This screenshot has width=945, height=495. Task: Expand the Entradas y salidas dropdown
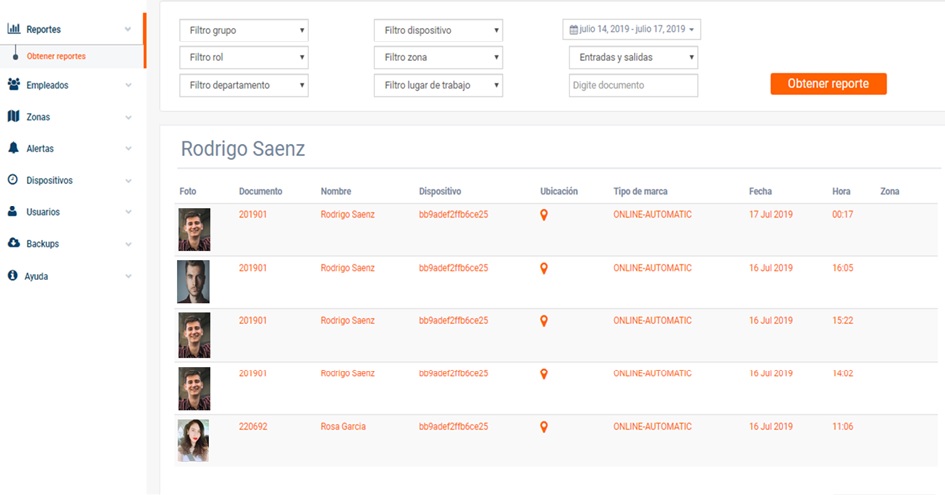click(x=633, y=58)
